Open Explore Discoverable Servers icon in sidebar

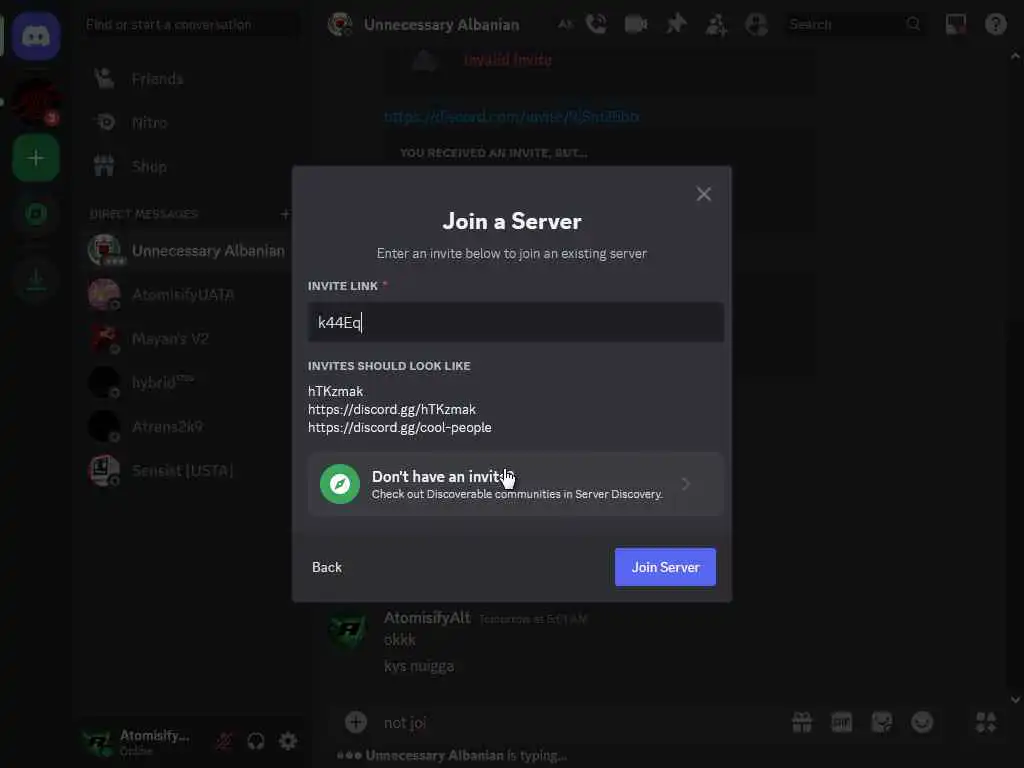coord(36,213)
